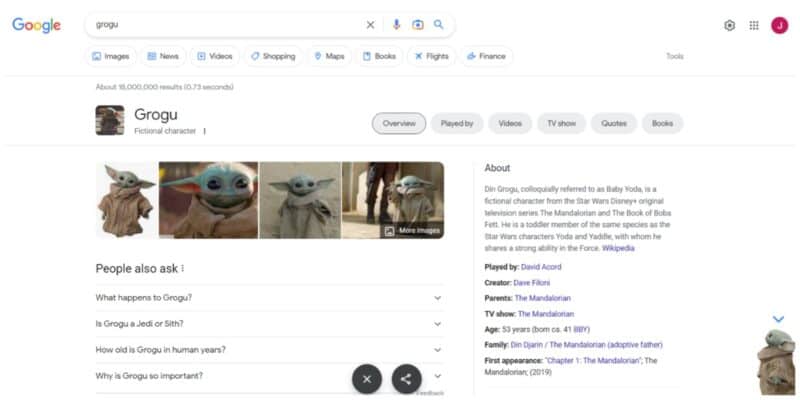Screen dimensions: 800x400
Task: Open search by image camera icon
Action: [418, 24]
